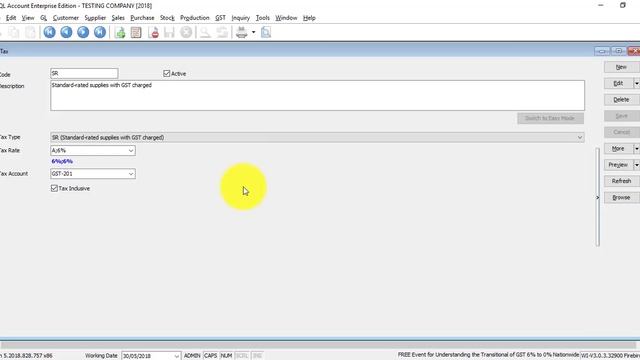Click the New button
Image resolution: width=640 pixels, height=360 pixels.
pyautogui.click(x=621, y=67)
